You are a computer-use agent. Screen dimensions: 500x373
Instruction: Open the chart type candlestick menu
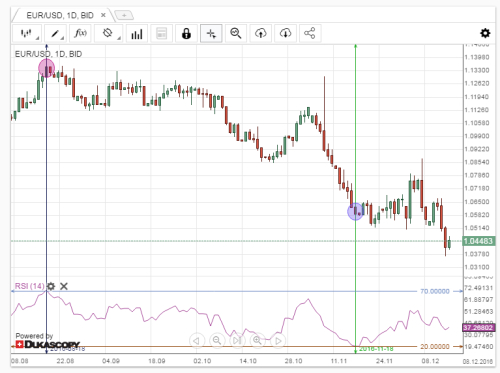pyautogui.click(x=27, y=33)
